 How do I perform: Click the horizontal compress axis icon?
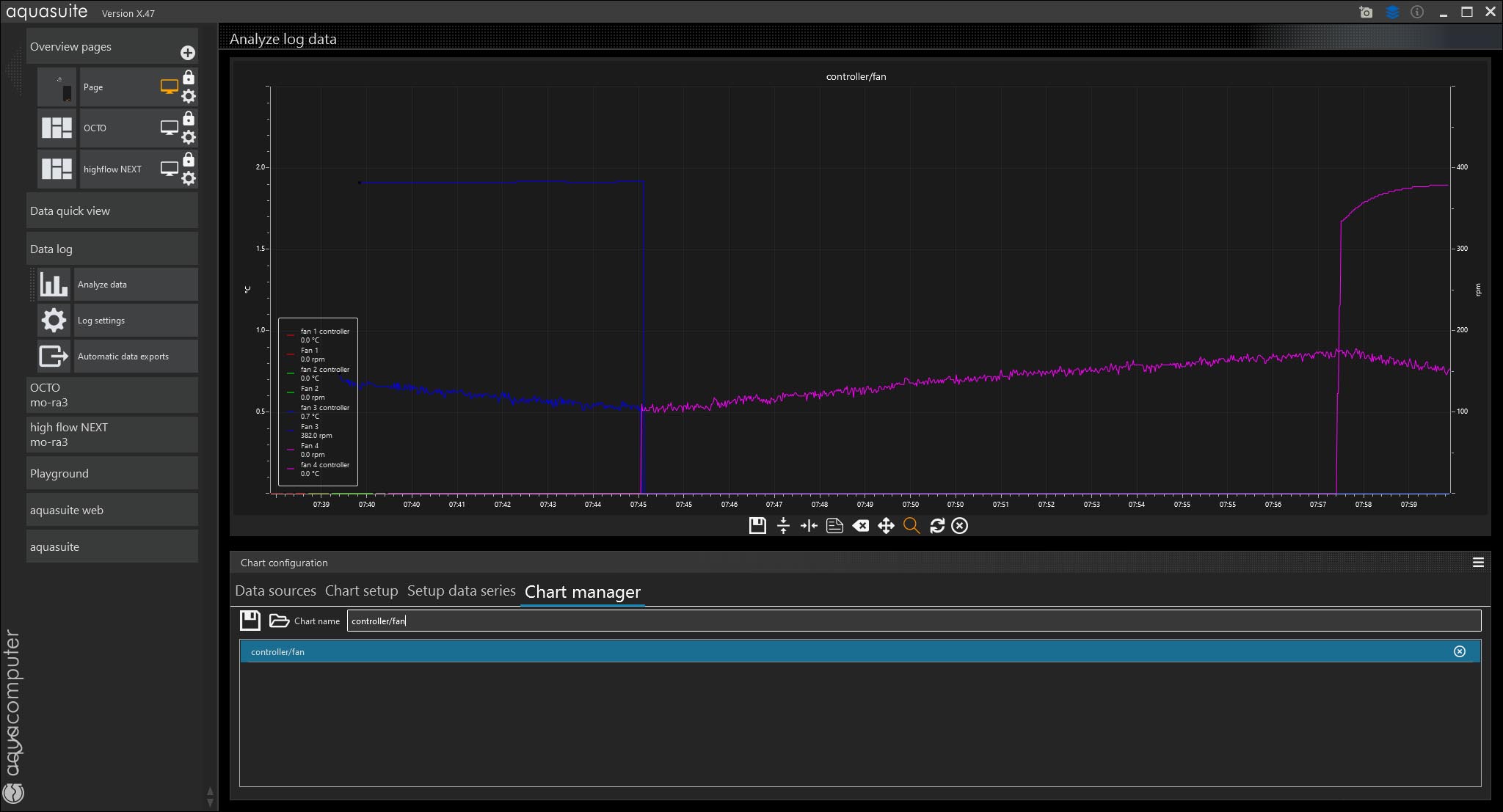pyautogui.click(x=809, y=525)
